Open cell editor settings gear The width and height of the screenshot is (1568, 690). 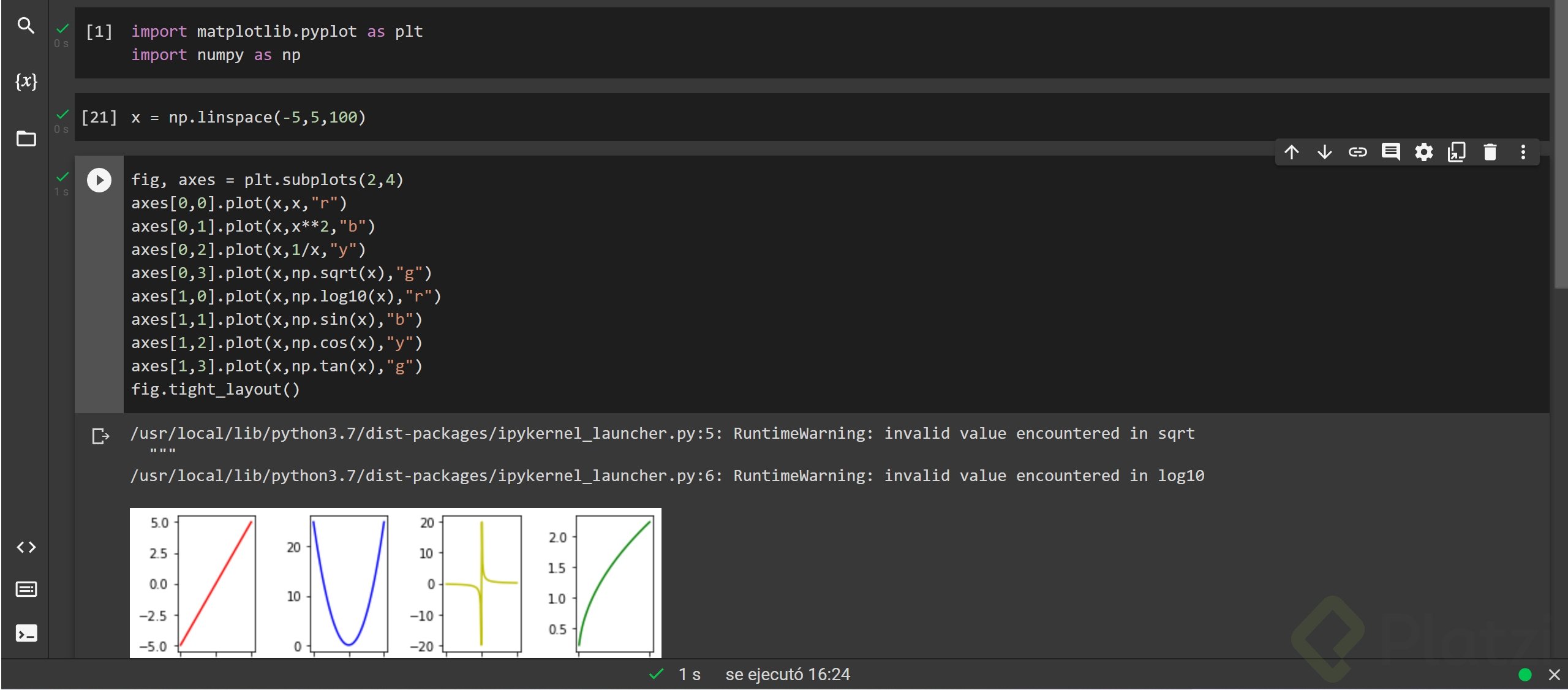(x=1424, y=152)
